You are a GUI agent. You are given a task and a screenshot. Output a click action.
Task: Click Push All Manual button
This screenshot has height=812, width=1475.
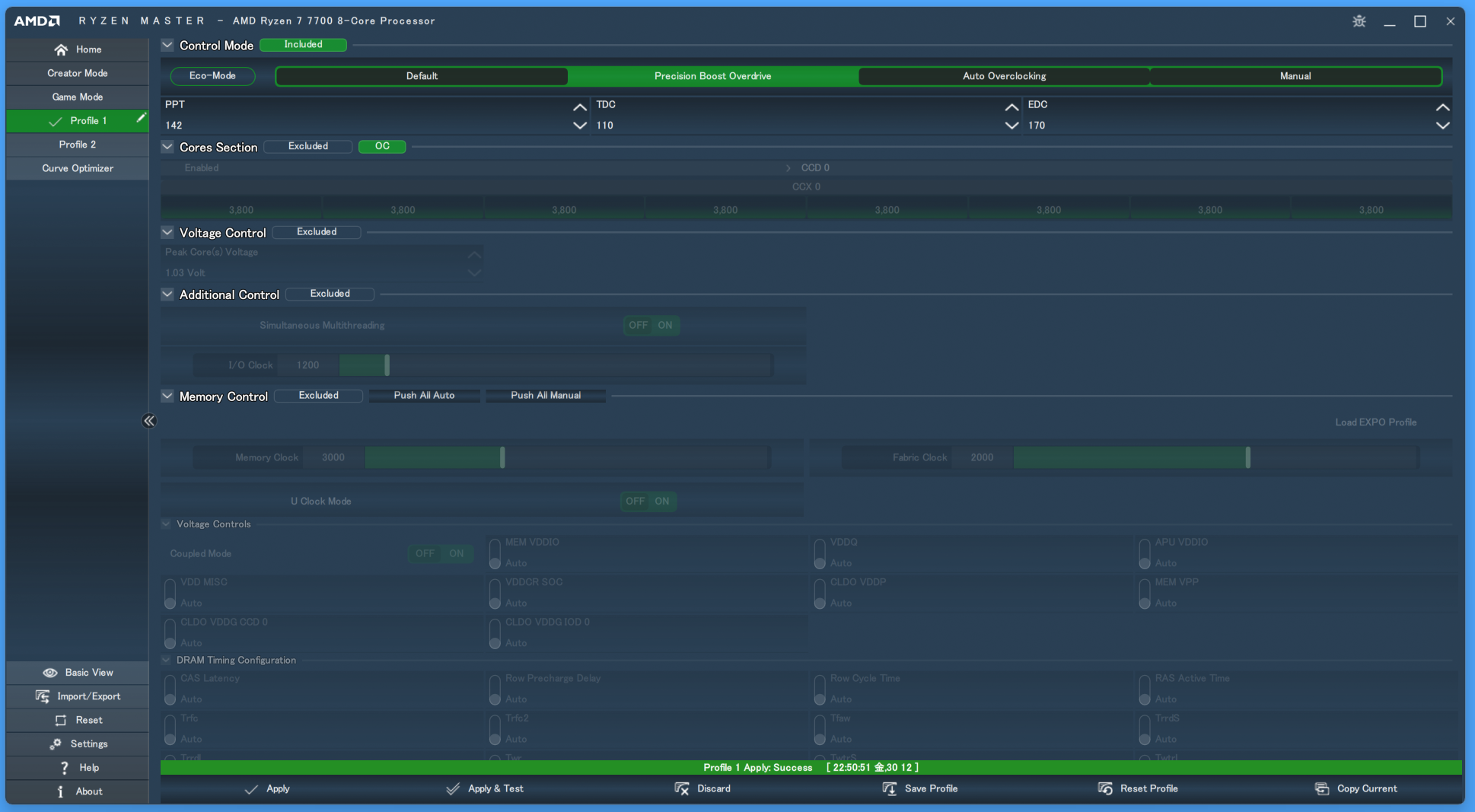point(546,396)
